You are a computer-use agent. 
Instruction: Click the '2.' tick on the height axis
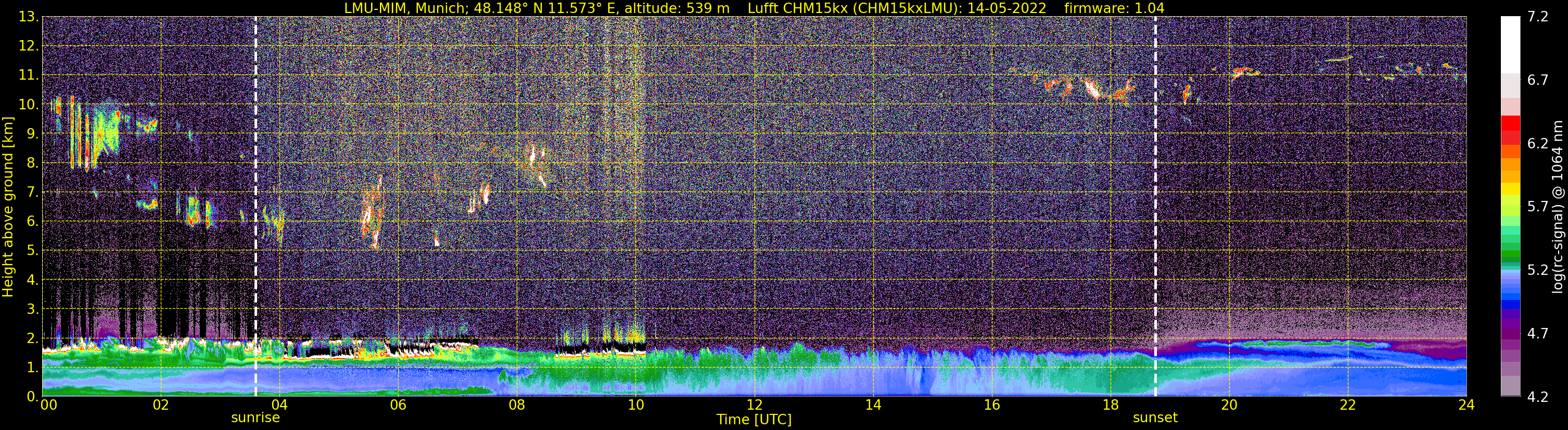coord(32,338)
